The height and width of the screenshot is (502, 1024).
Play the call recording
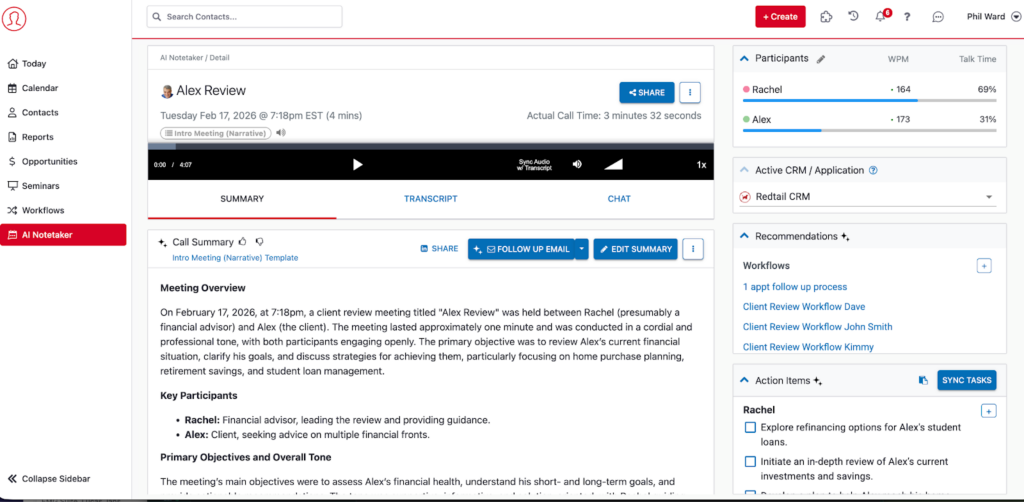358,164
